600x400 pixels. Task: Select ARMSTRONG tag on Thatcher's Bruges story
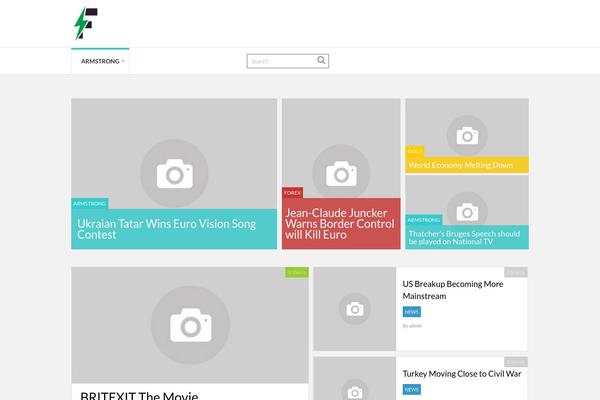[424, 220]
